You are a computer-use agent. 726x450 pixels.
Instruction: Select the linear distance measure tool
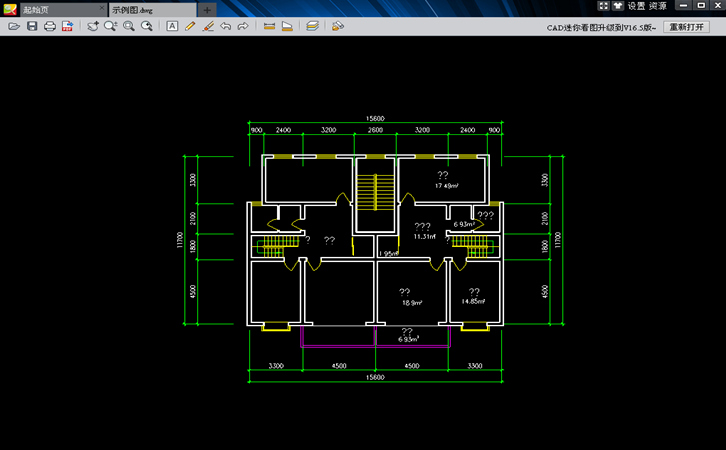click(x=269, y=26)
